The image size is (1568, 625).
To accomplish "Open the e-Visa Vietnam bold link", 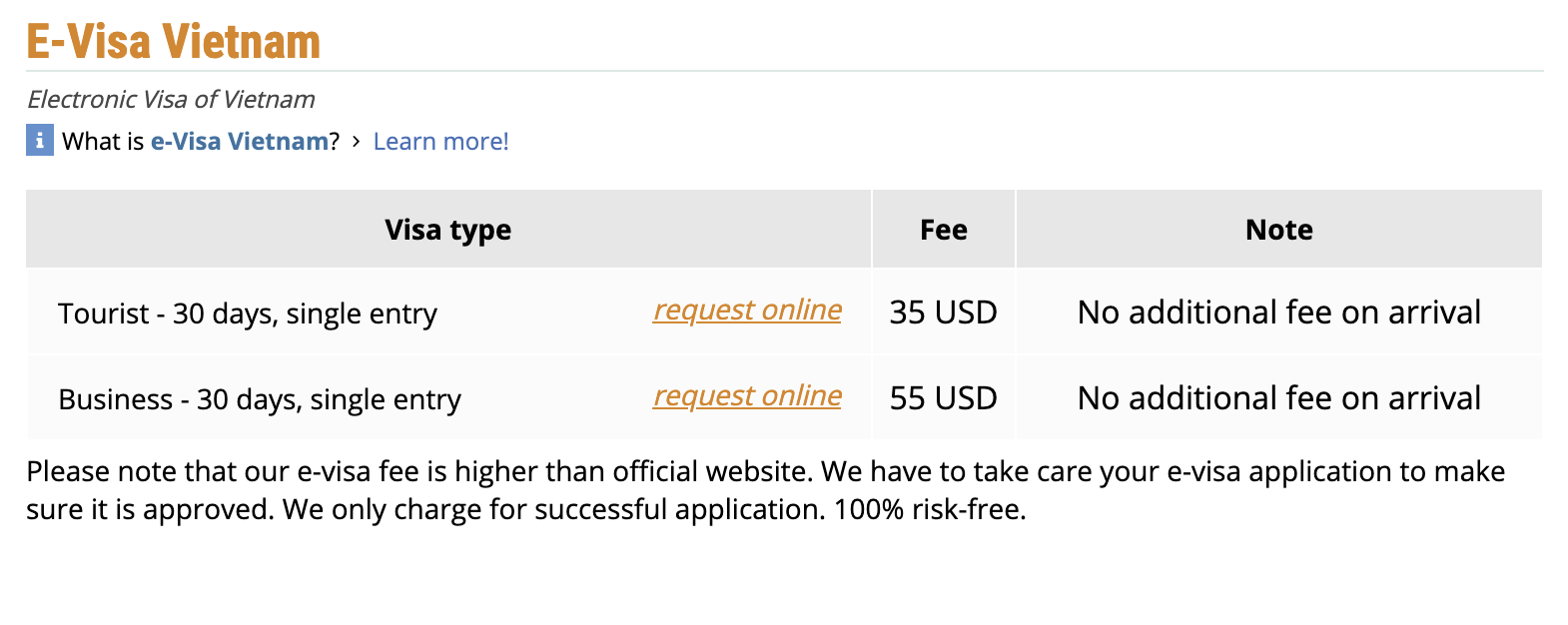I will [x=240, y=142].
